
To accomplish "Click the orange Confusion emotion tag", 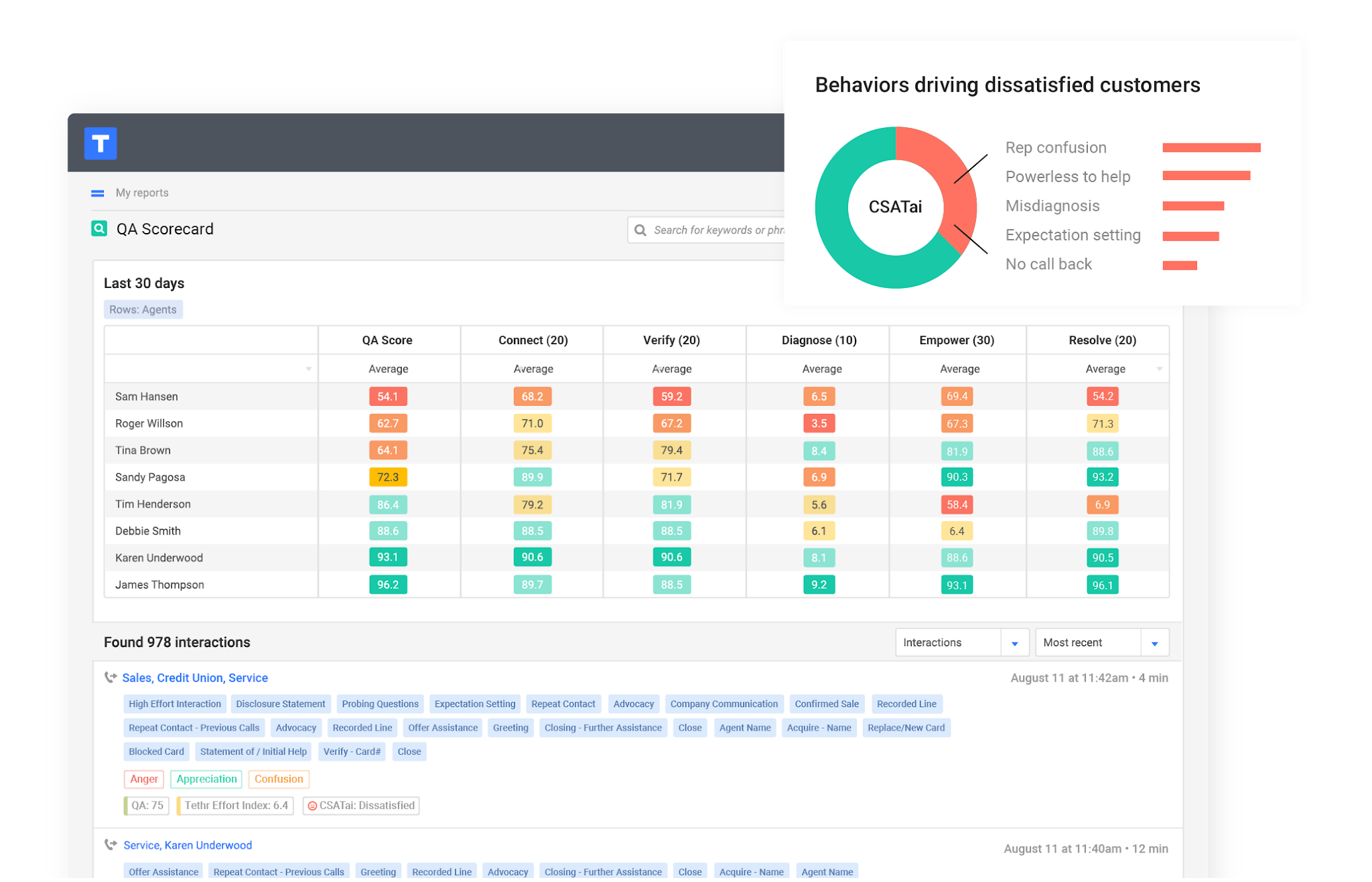I will [279, 780].
